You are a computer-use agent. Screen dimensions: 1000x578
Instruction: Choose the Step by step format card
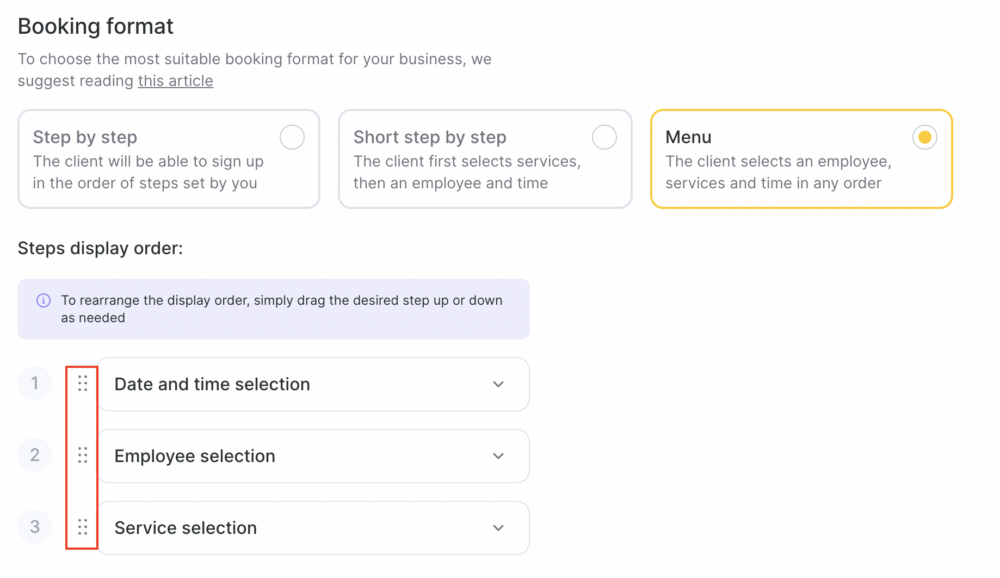click(169, 159)
